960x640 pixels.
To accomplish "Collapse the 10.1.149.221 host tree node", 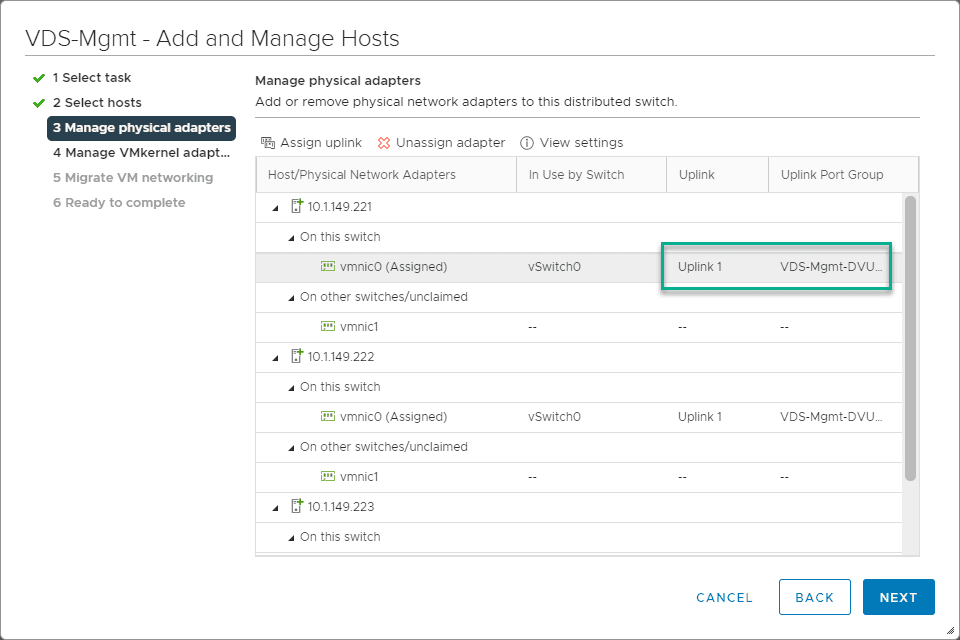I will 276,208.
